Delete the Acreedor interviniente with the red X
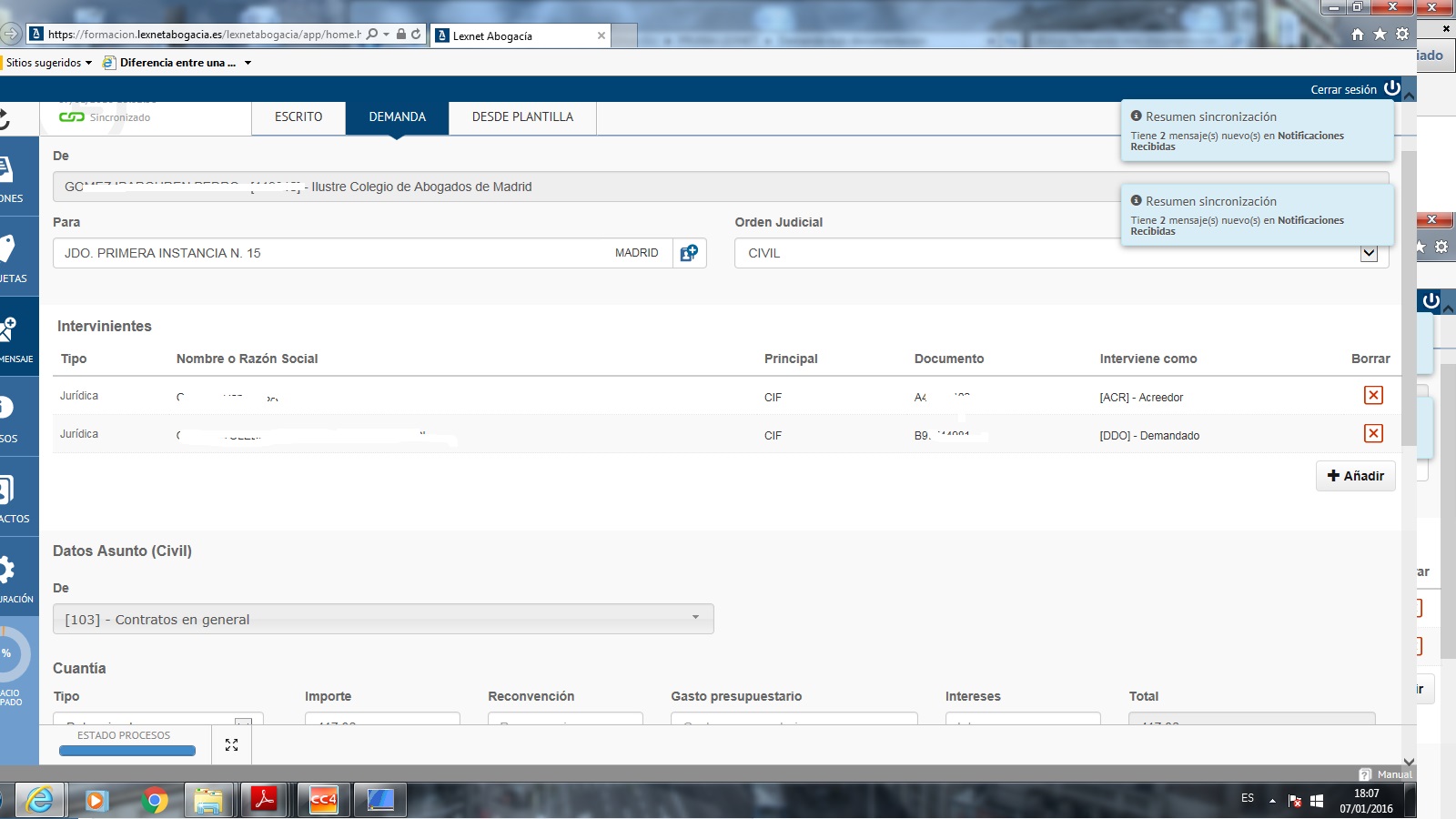Screen dimensions: 1456x819 [1374, 395]
